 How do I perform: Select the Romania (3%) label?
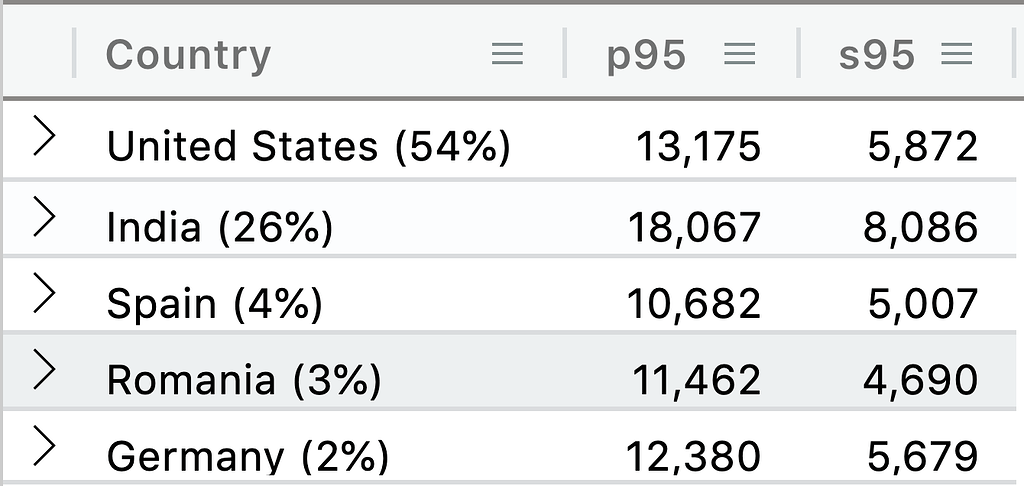point(244,380)
